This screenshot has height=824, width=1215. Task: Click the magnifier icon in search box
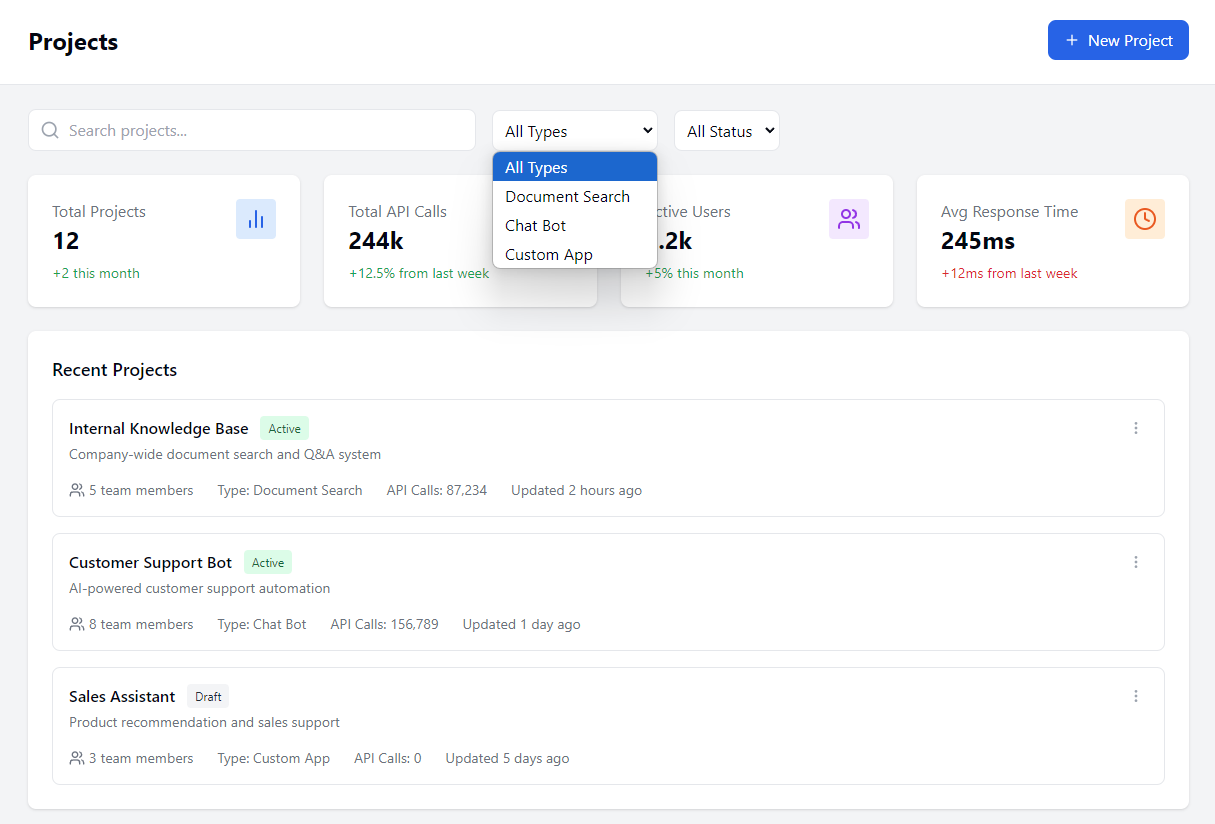click(x=50, y=131)
